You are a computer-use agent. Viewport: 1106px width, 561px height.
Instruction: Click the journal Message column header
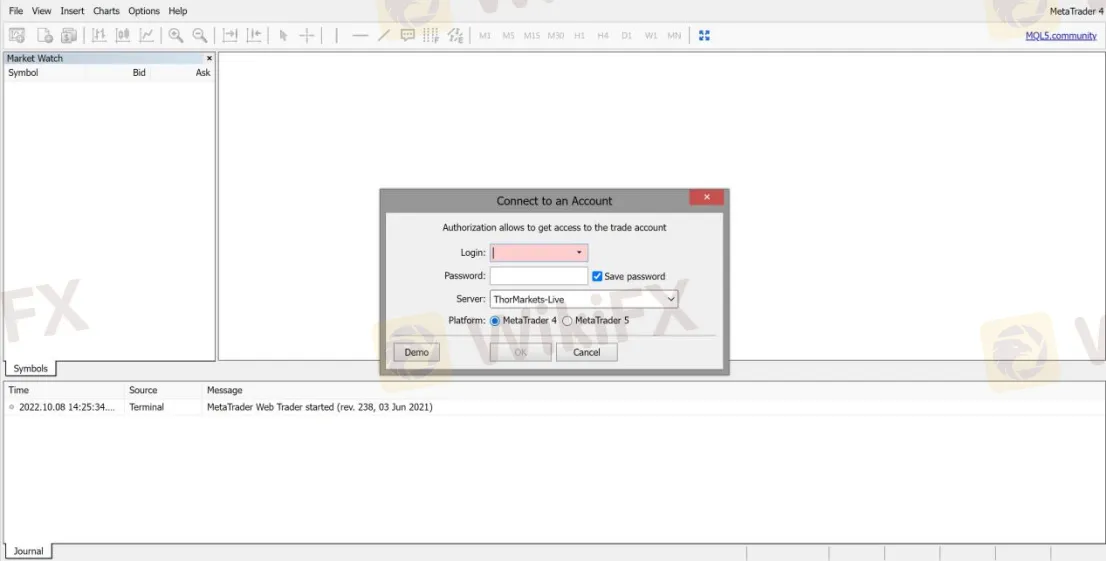pyautogui.click(x=224, y=390)
